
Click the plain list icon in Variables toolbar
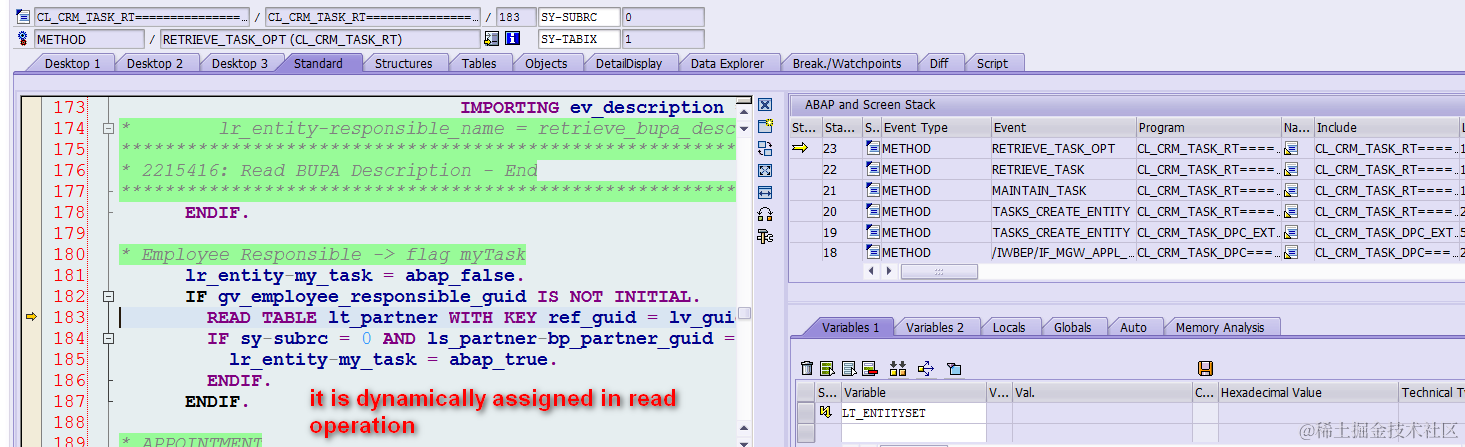(848, 369)
